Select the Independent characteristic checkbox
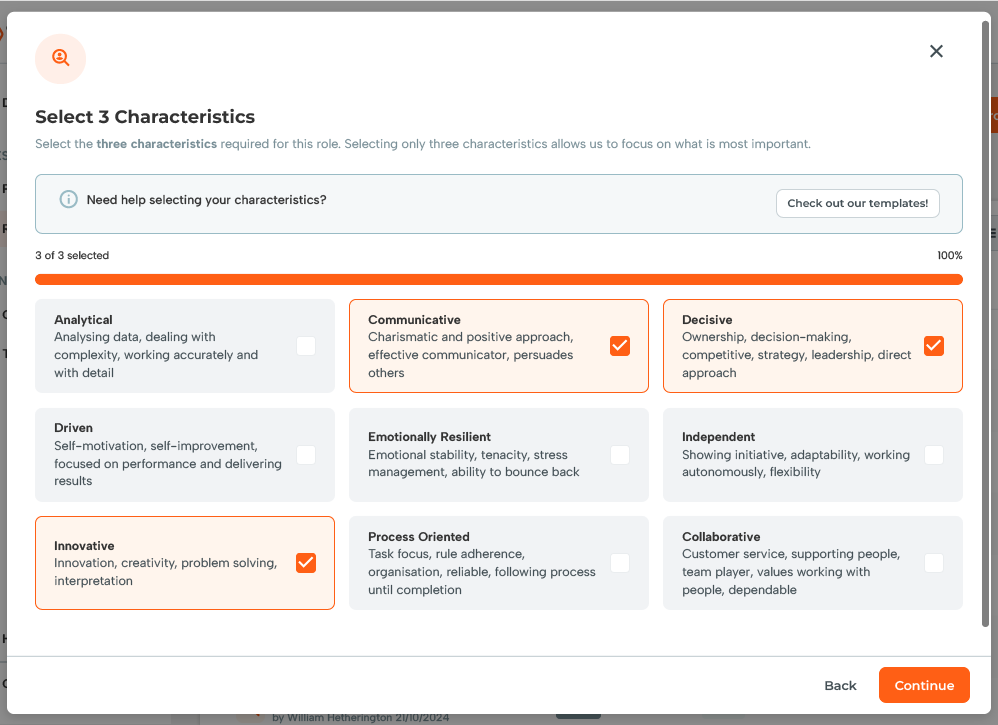998x725 pixels. click(x=934, y=454)
